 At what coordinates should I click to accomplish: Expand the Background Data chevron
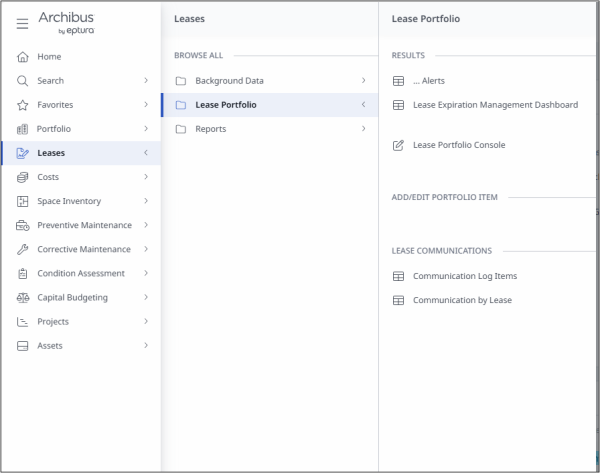tap(364, 80)
